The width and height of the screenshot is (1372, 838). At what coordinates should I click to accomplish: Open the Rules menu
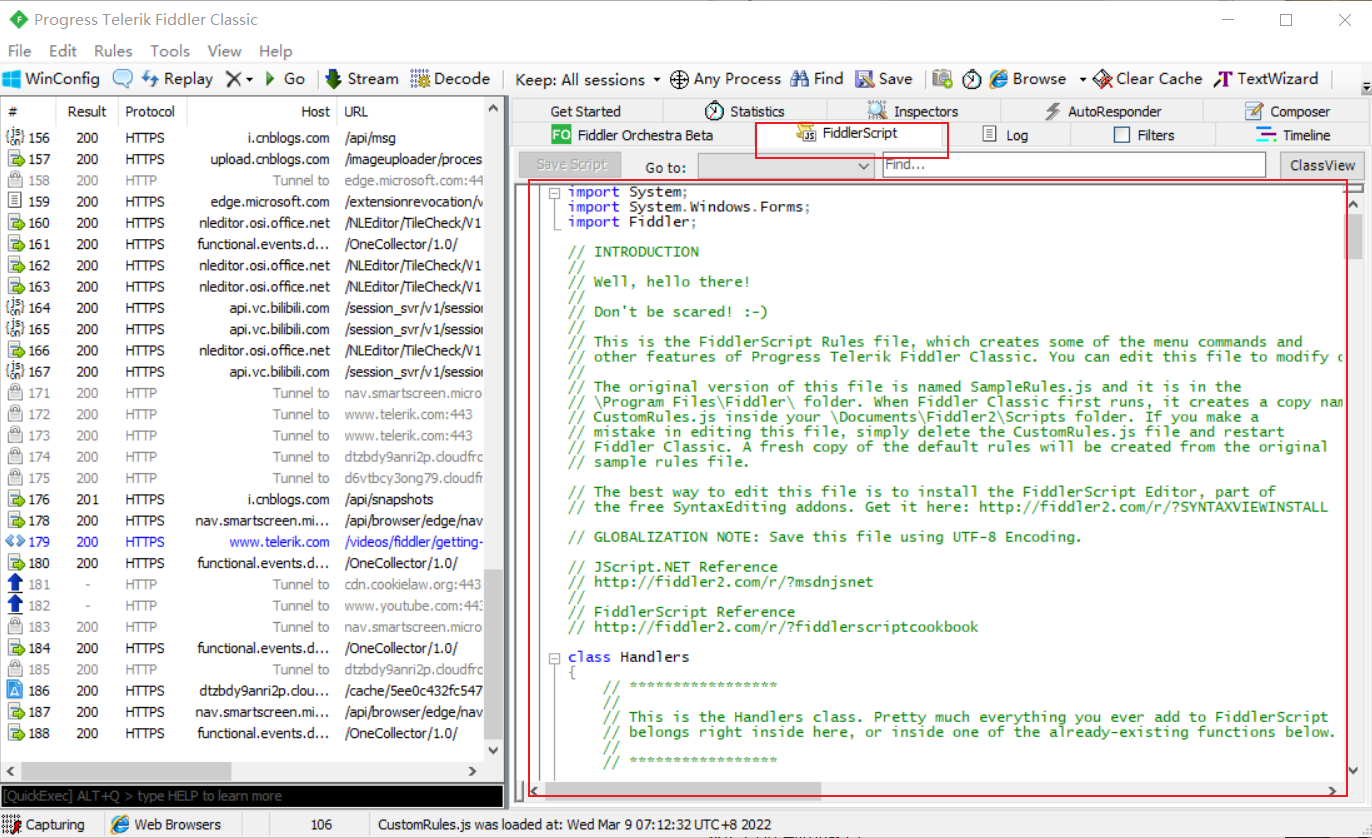113,51
